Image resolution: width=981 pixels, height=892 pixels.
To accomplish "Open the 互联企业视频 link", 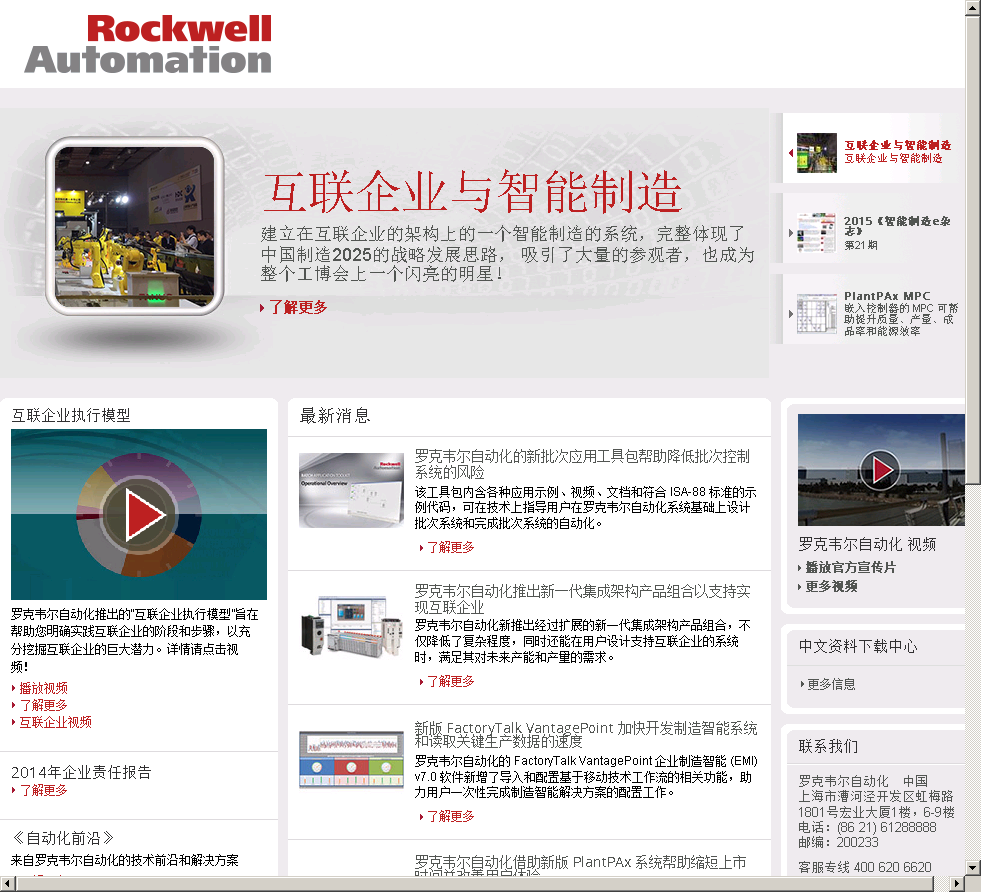I will (x=55, y=722).
